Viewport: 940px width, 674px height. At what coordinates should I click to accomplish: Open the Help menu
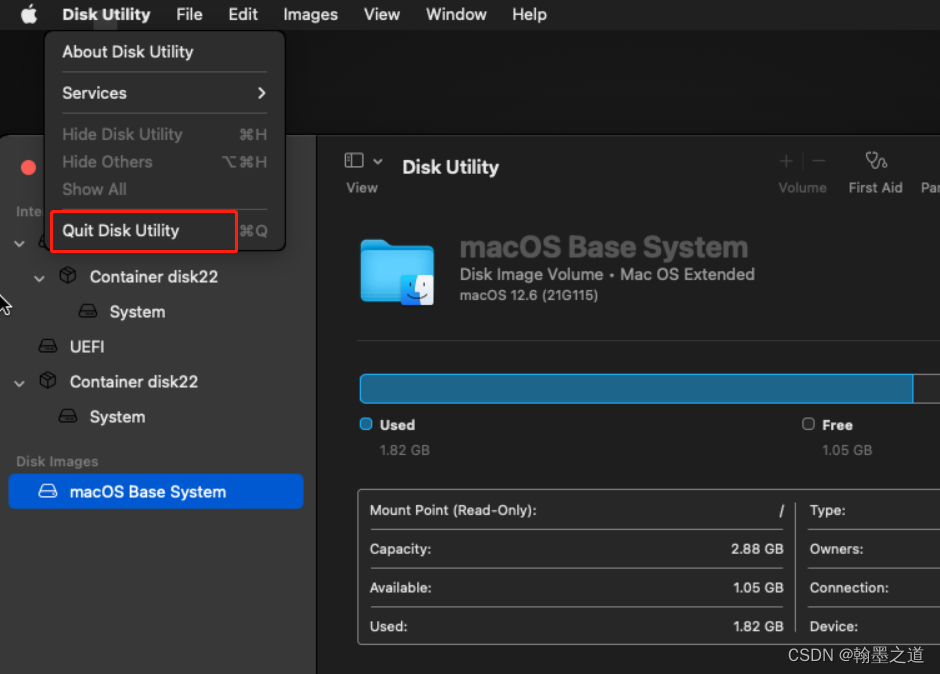coord(529,14)
